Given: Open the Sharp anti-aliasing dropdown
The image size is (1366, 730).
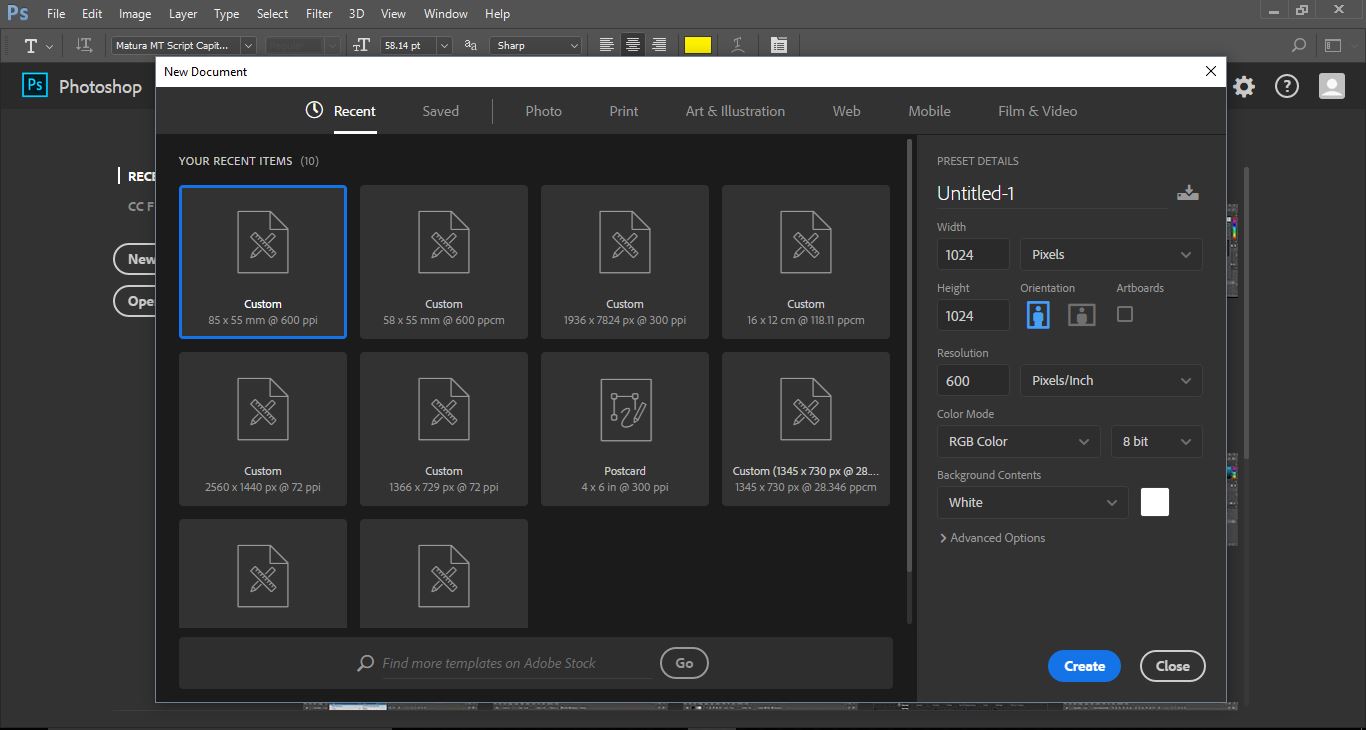Looking at the screenshot, I should coord(536,45).
